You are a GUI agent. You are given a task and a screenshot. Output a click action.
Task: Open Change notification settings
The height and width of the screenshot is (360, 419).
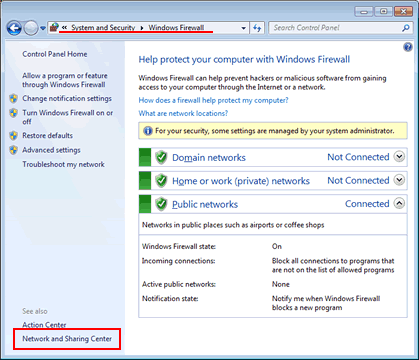click(x=67, y=99)
